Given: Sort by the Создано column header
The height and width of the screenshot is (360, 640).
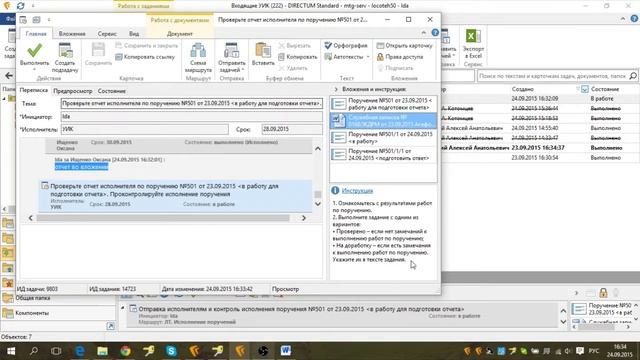Looking at the screenshot, I should pos(522,89).
